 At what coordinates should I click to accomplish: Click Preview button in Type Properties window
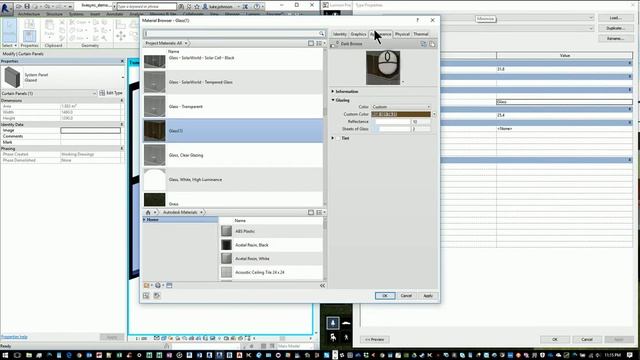(375, 339)
